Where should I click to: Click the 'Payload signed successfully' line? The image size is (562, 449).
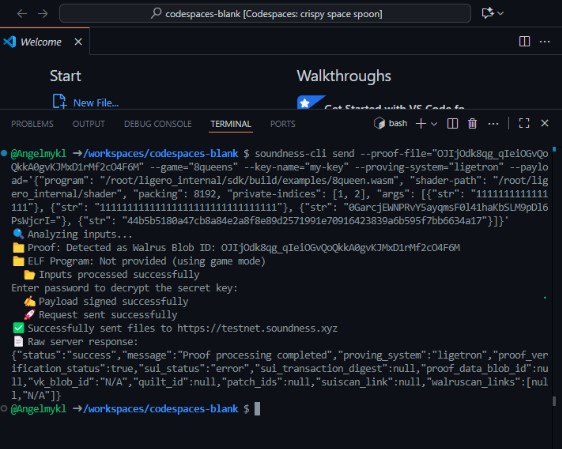106,301
